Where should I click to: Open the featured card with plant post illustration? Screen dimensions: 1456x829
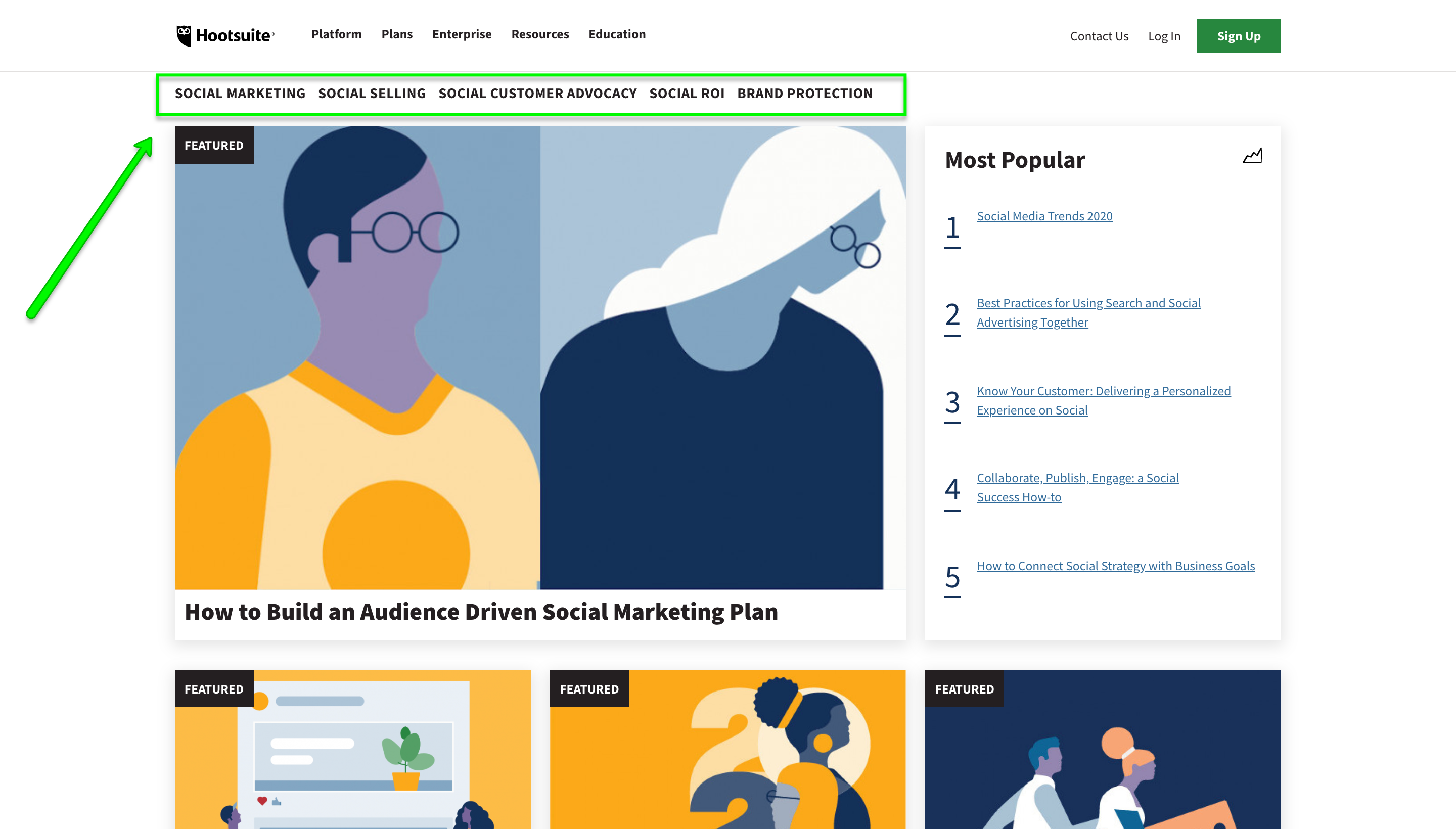coord(352,749)
